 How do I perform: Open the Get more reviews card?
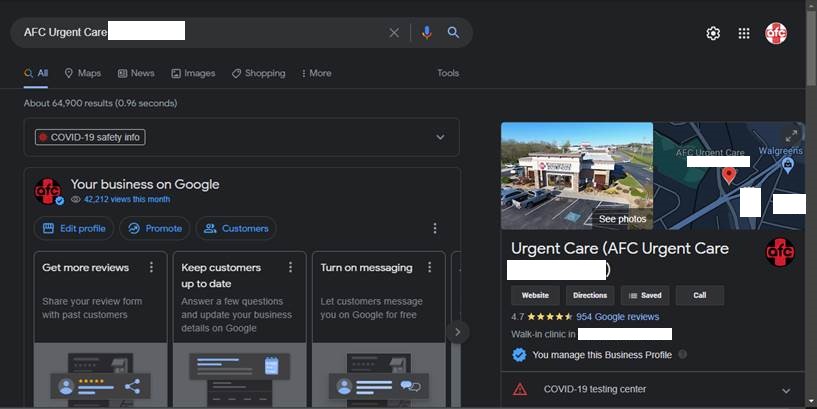[x=101, y=329]
